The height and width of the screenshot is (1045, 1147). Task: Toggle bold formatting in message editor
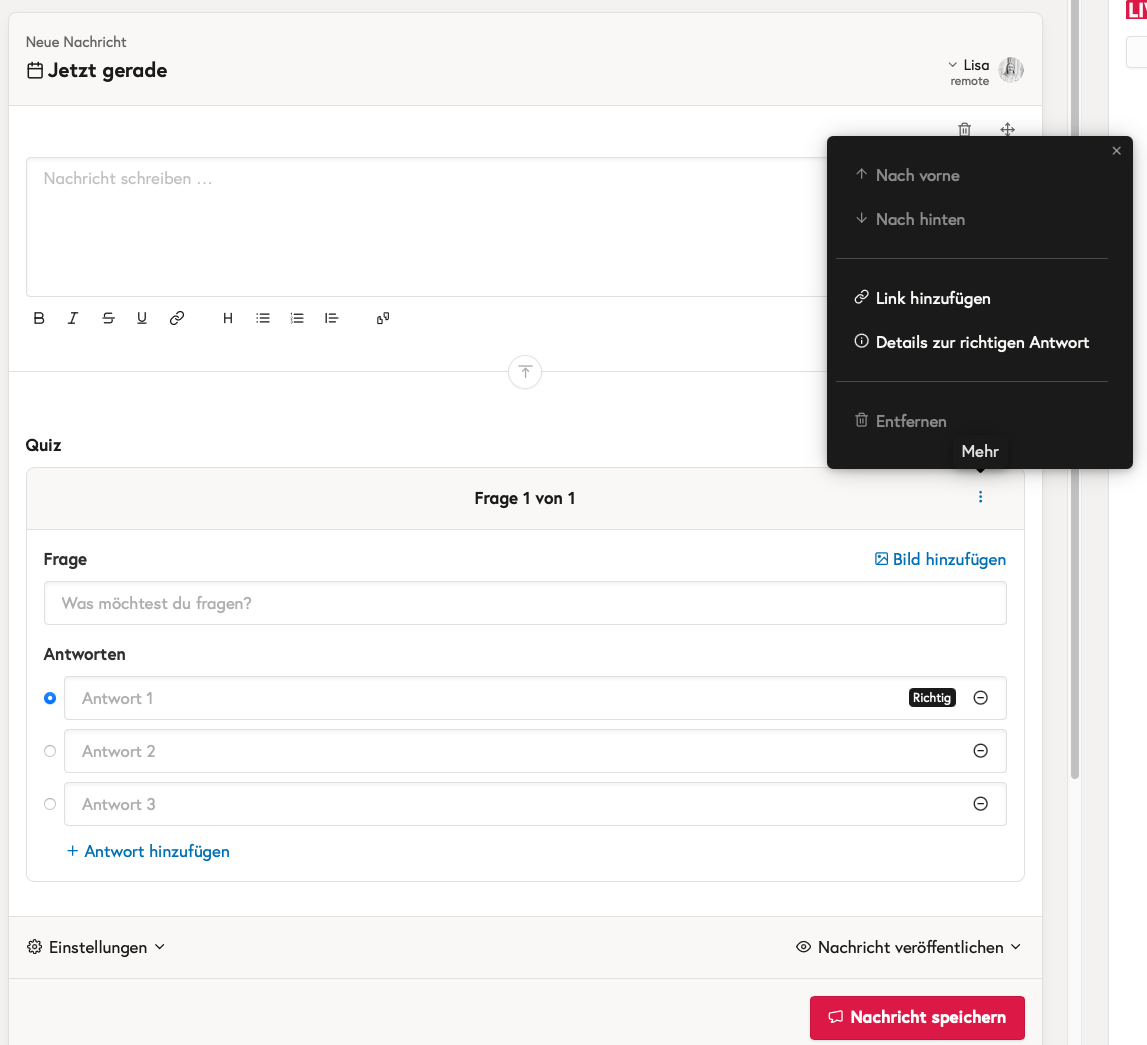click(x=40, y=318)
